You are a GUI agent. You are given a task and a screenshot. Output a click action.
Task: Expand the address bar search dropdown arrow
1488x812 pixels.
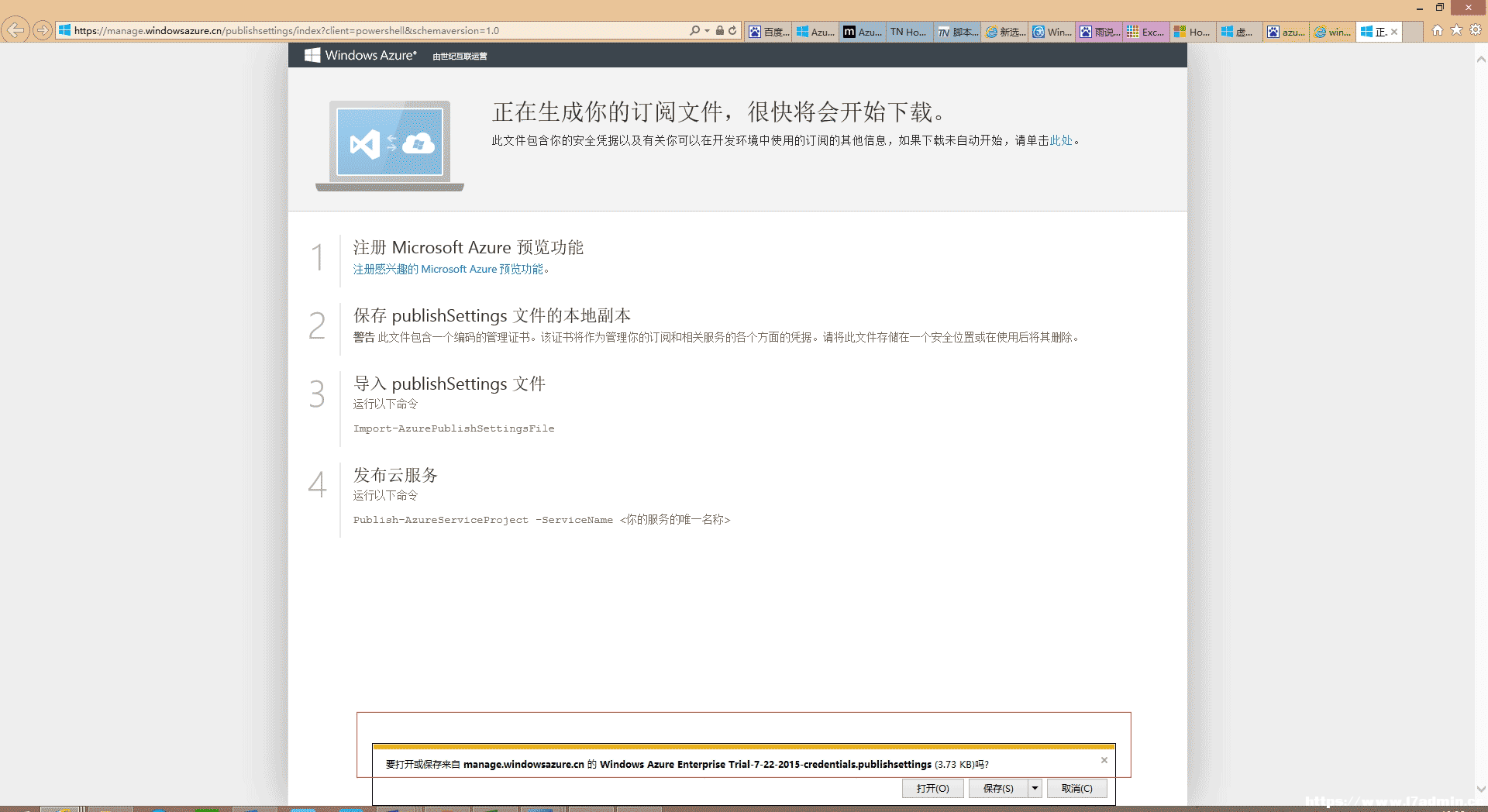coord(707,31)
